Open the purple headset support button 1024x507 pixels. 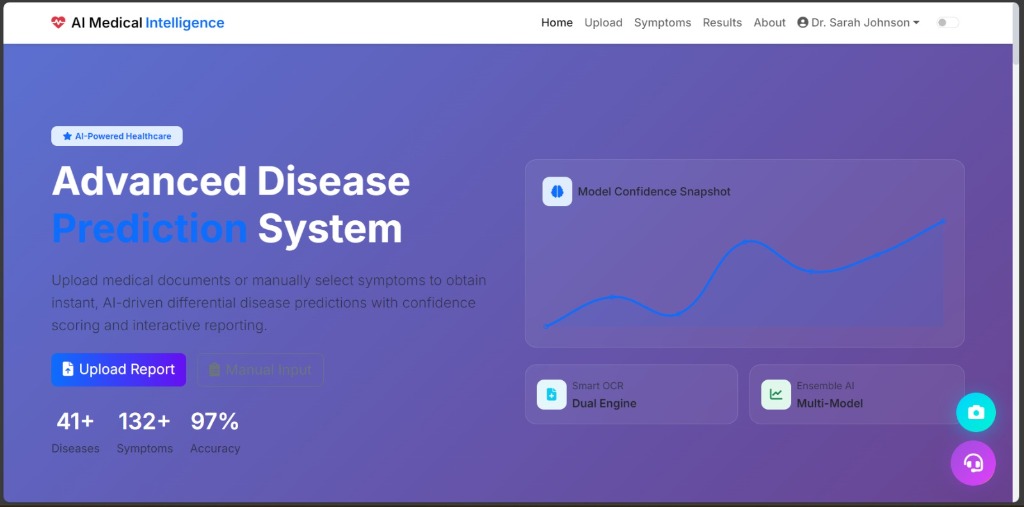click(x=973, y=463)
